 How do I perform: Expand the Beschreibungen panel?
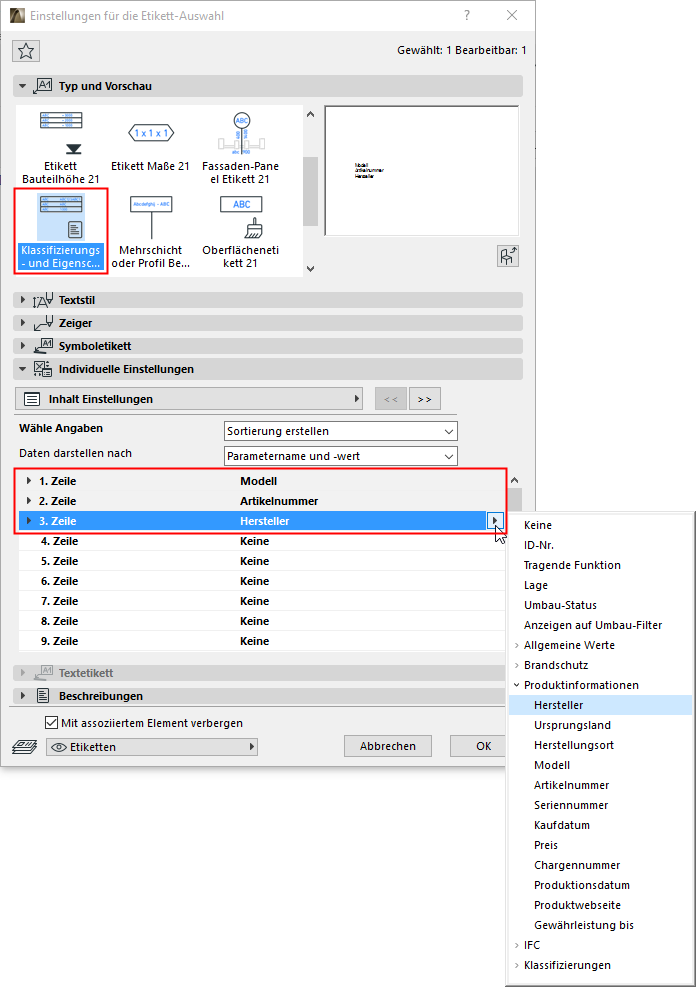coord(23,696)
